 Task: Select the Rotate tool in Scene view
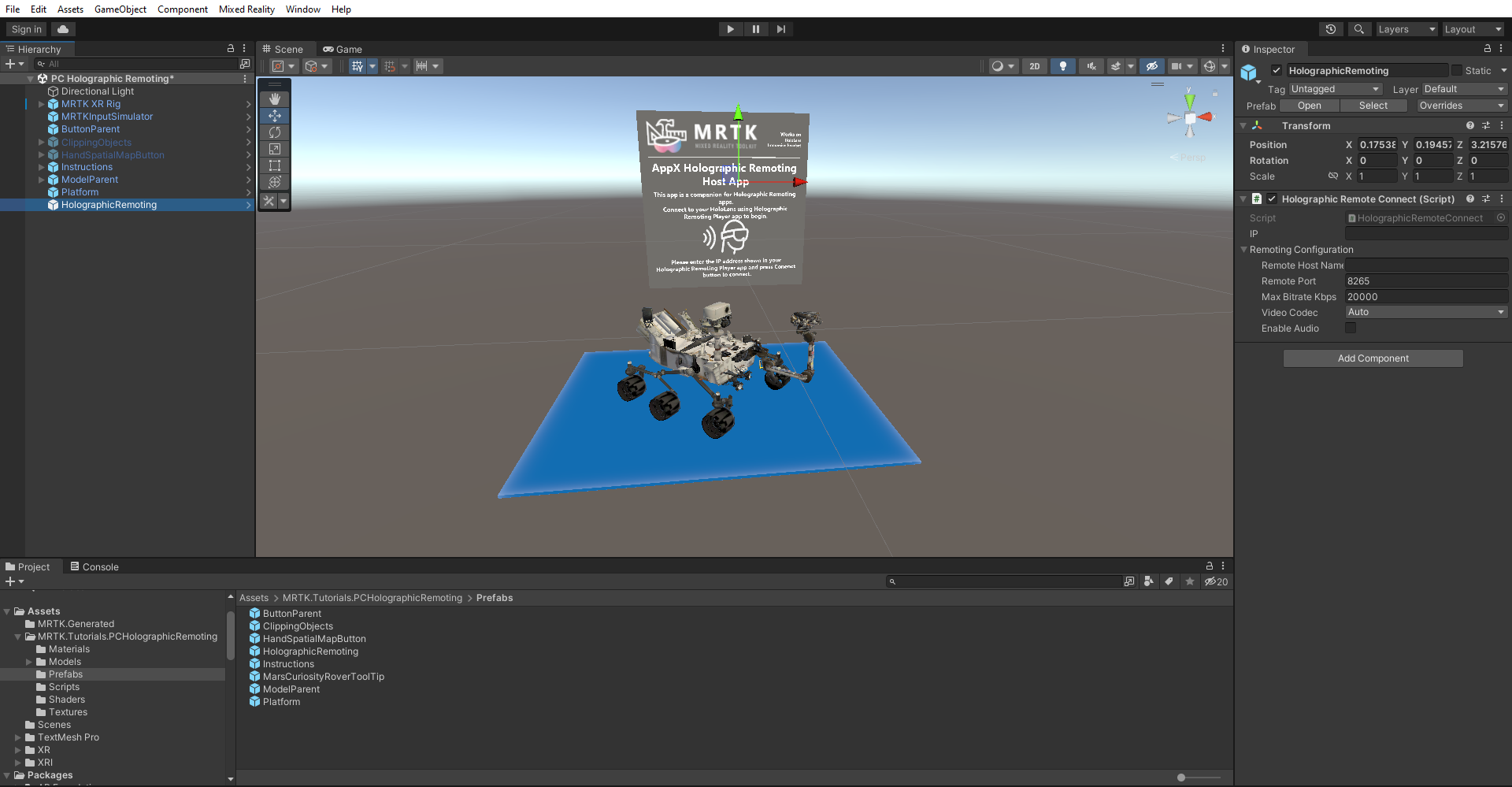click(274, 132)
